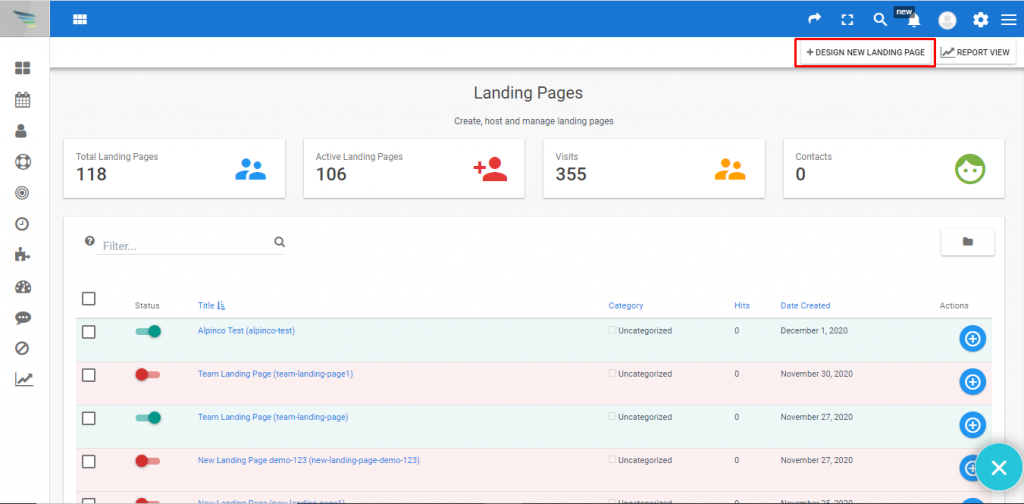Open blocked circle icon in sidebar
Screen dimensions: 1024x504
point(22,349)
